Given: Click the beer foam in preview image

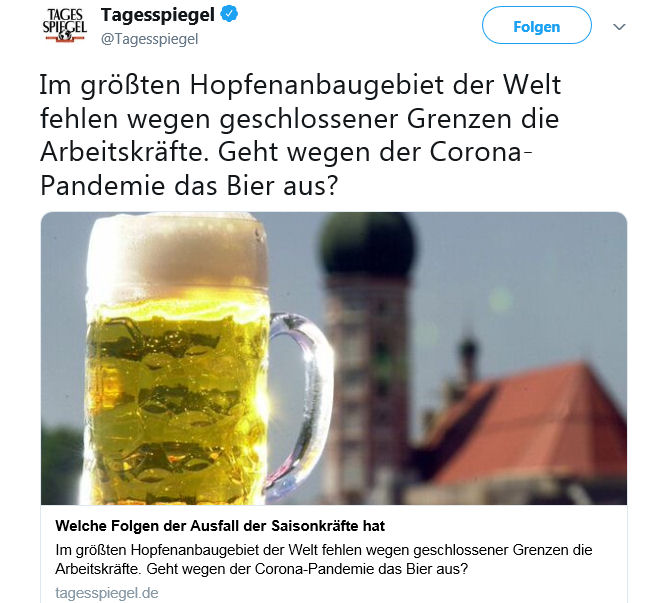Looking at the screenshot, I should click(x=177, y=252).
